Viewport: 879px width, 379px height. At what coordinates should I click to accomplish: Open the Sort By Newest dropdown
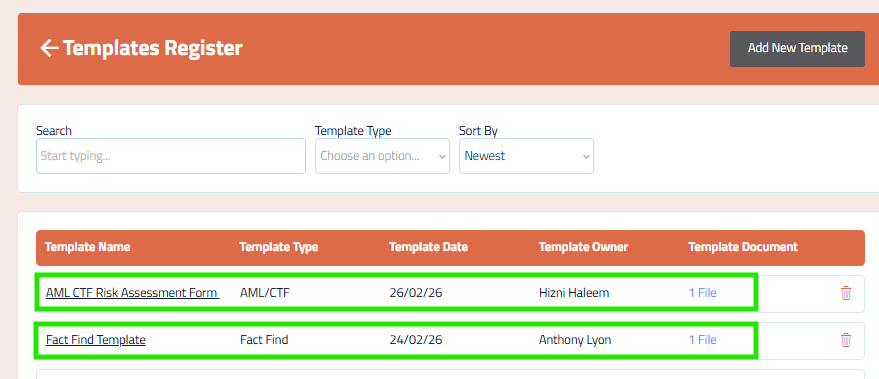[x=526, y=156]
